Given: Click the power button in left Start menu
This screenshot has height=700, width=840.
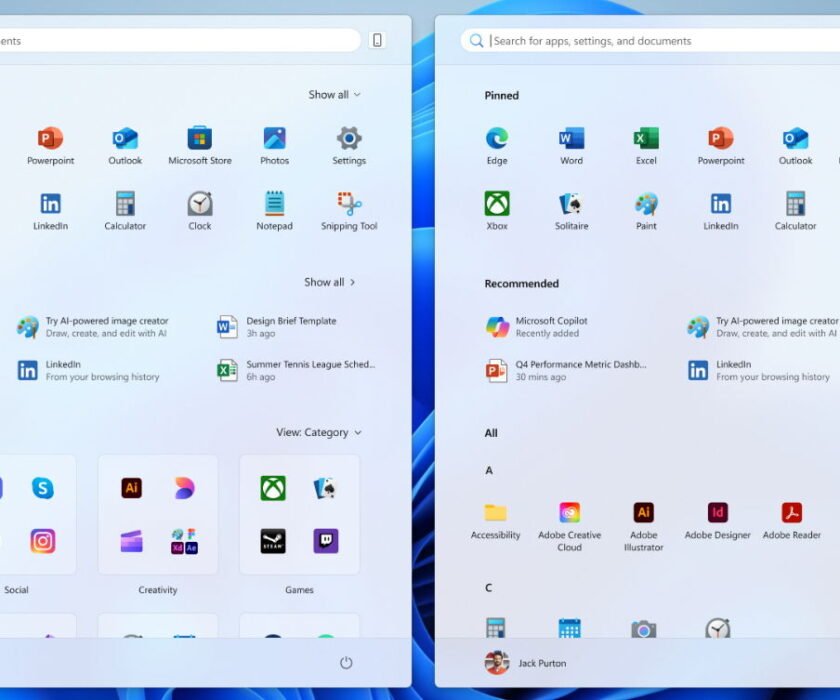Looking at the screenshot, I should pos(346,663).
